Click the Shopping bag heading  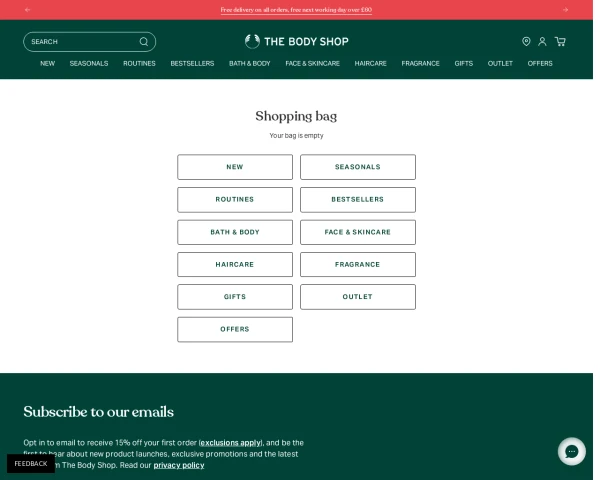[x=296, y=116]
